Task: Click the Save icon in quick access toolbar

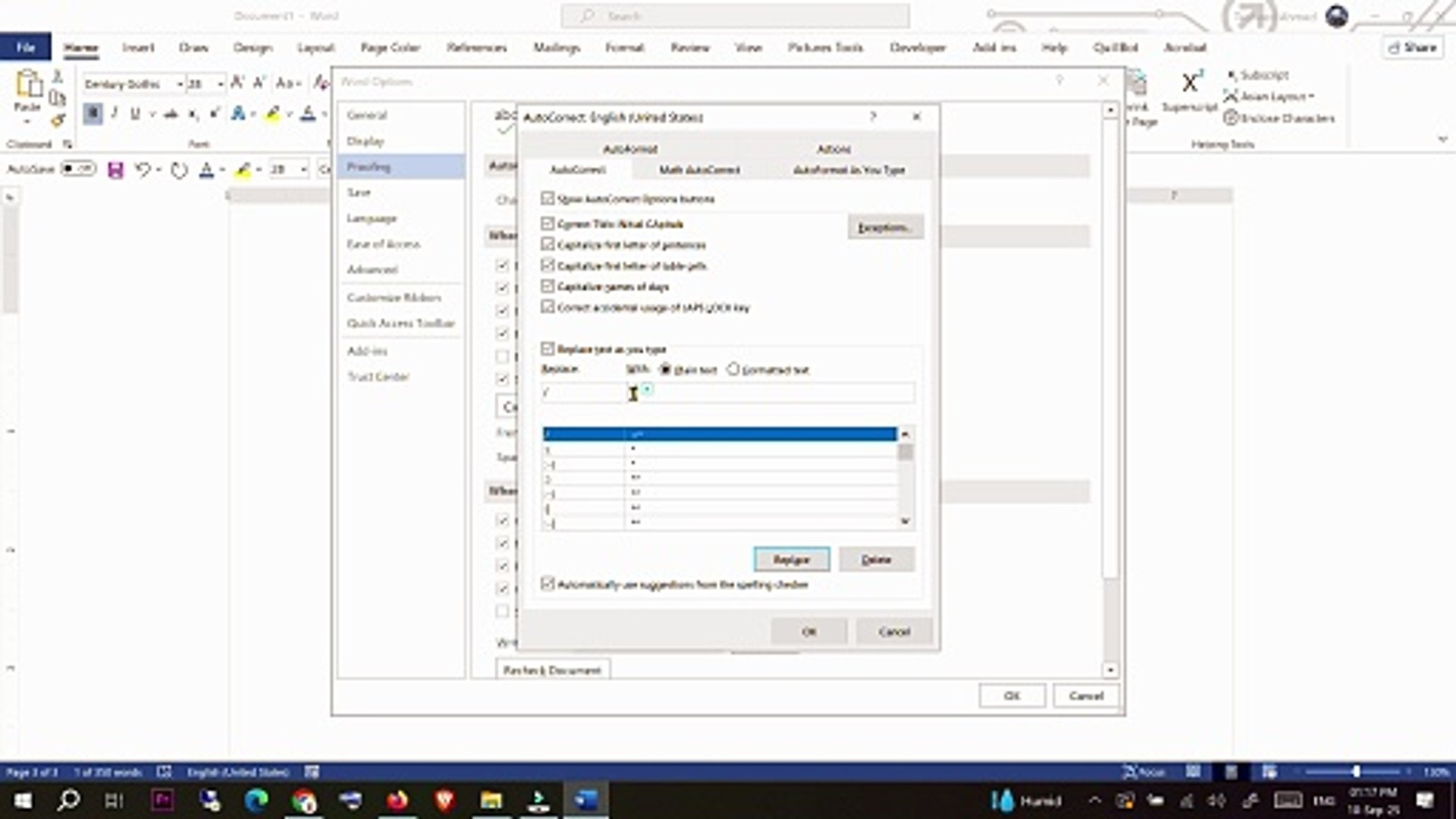Action: tap(115, 169)
